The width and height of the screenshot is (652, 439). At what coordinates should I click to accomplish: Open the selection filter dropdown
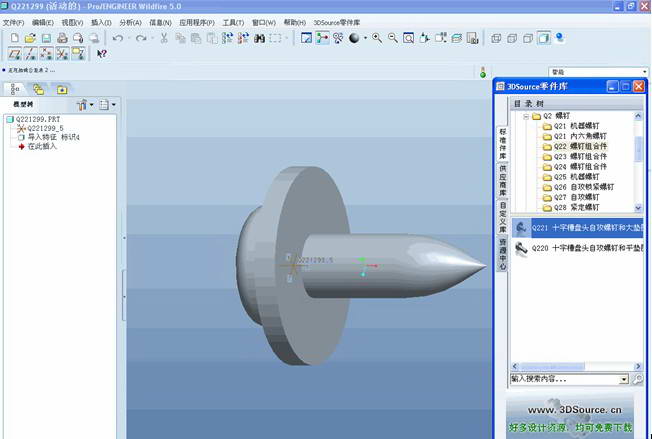[x=643, y=72]
